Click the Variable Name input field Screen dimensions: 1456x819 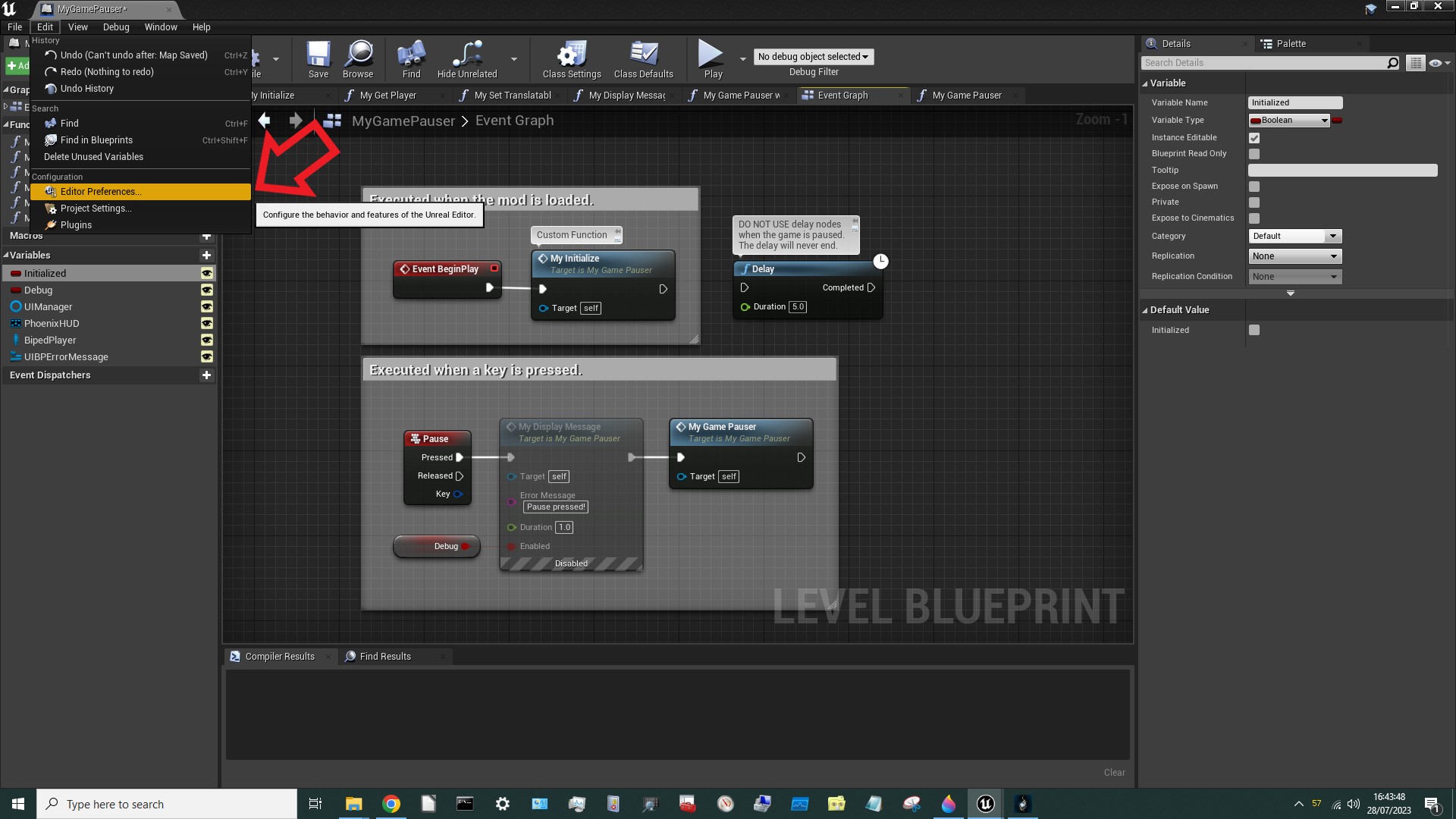point(1295,102)
